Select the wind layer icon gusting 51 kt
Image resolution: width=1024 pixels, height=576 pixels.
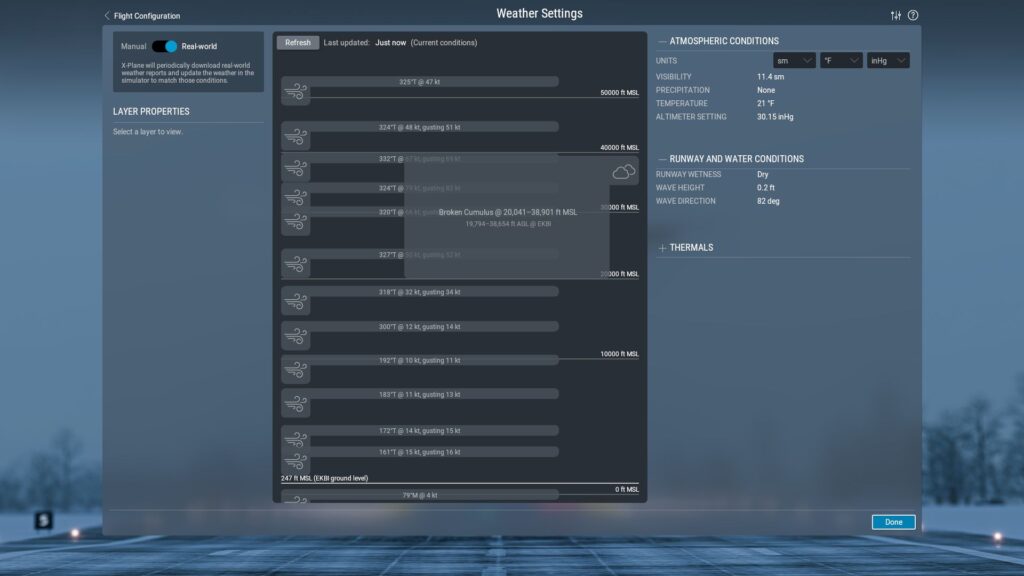click(x=295, y=139)
